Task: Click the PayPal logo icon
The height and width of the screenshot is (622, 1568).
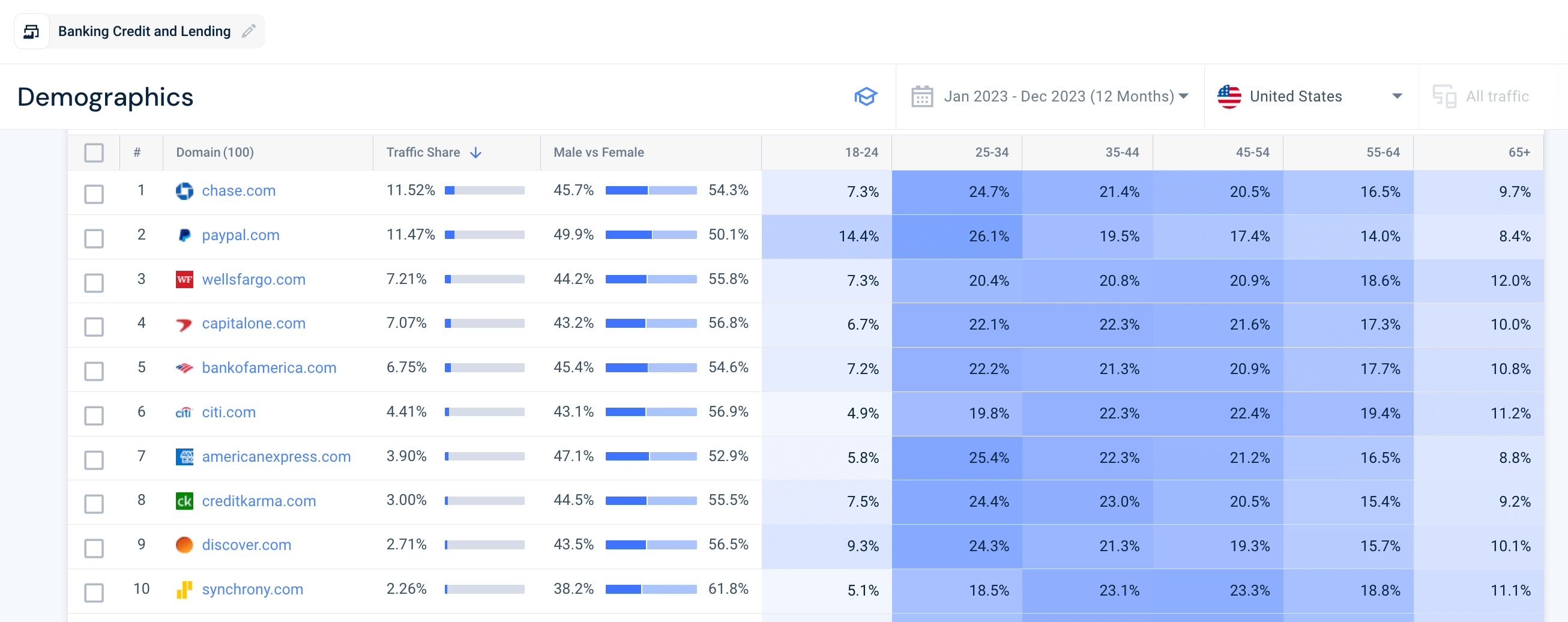Action: tap(184, 235)
